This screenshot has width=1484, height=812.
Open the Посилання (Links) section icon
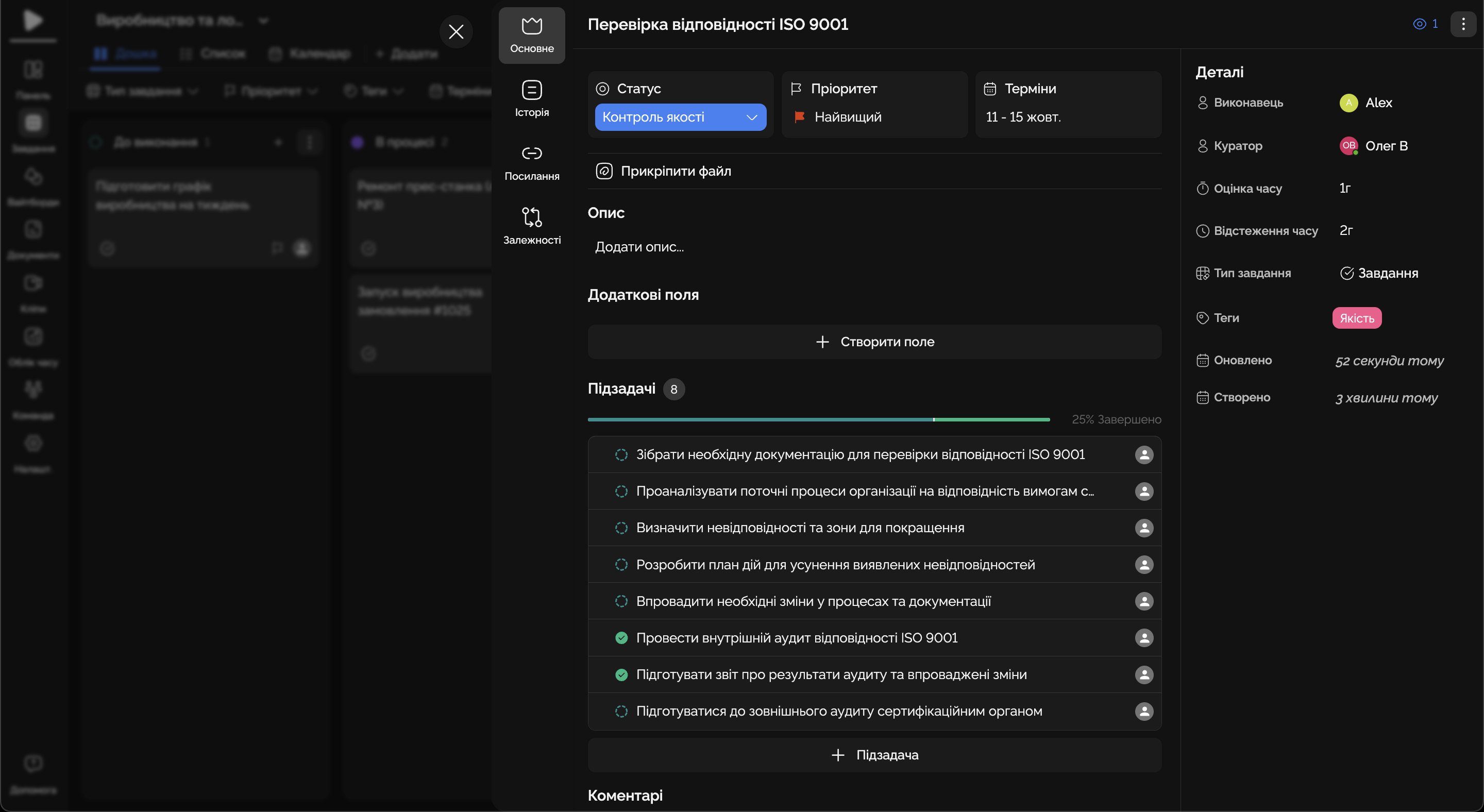(x=531, y=153)
